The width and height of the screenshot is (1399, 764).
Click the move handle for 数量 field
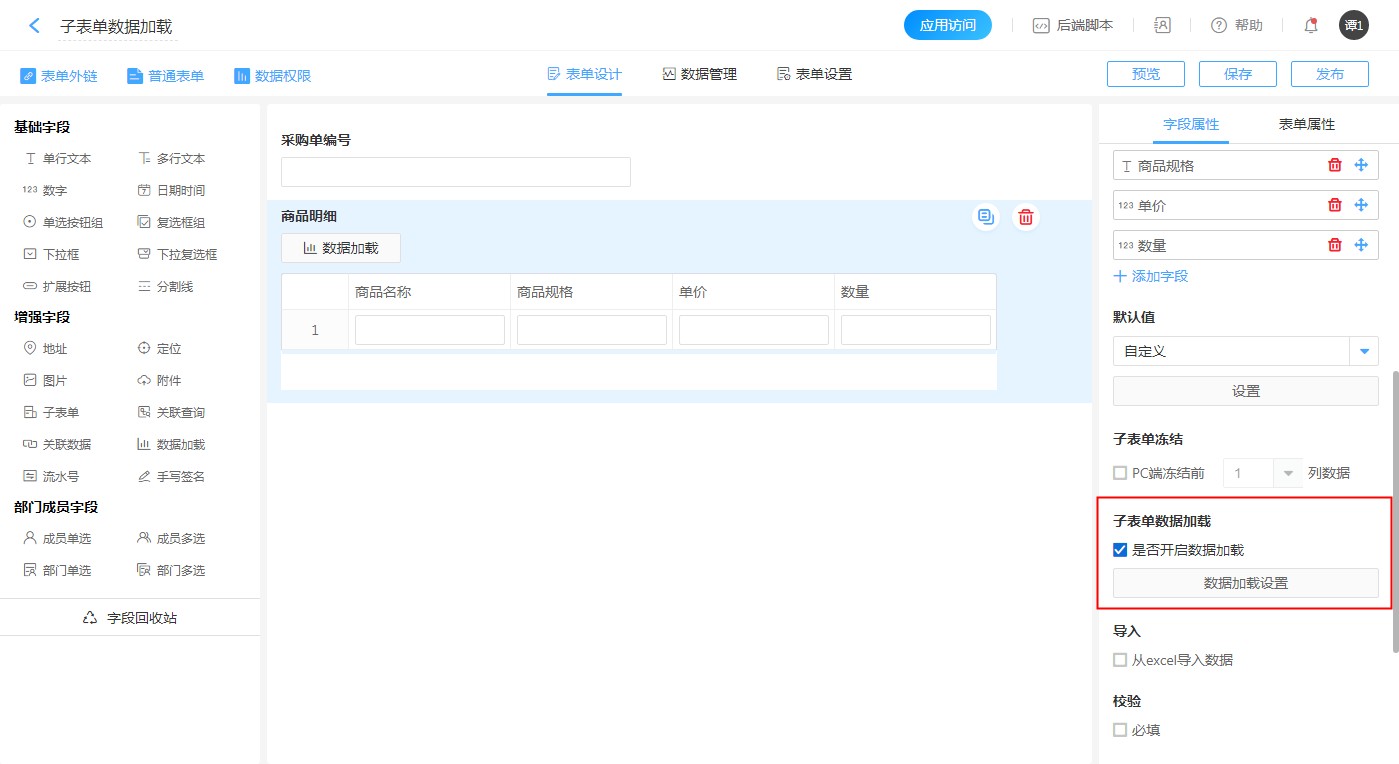click(1360, 245)
